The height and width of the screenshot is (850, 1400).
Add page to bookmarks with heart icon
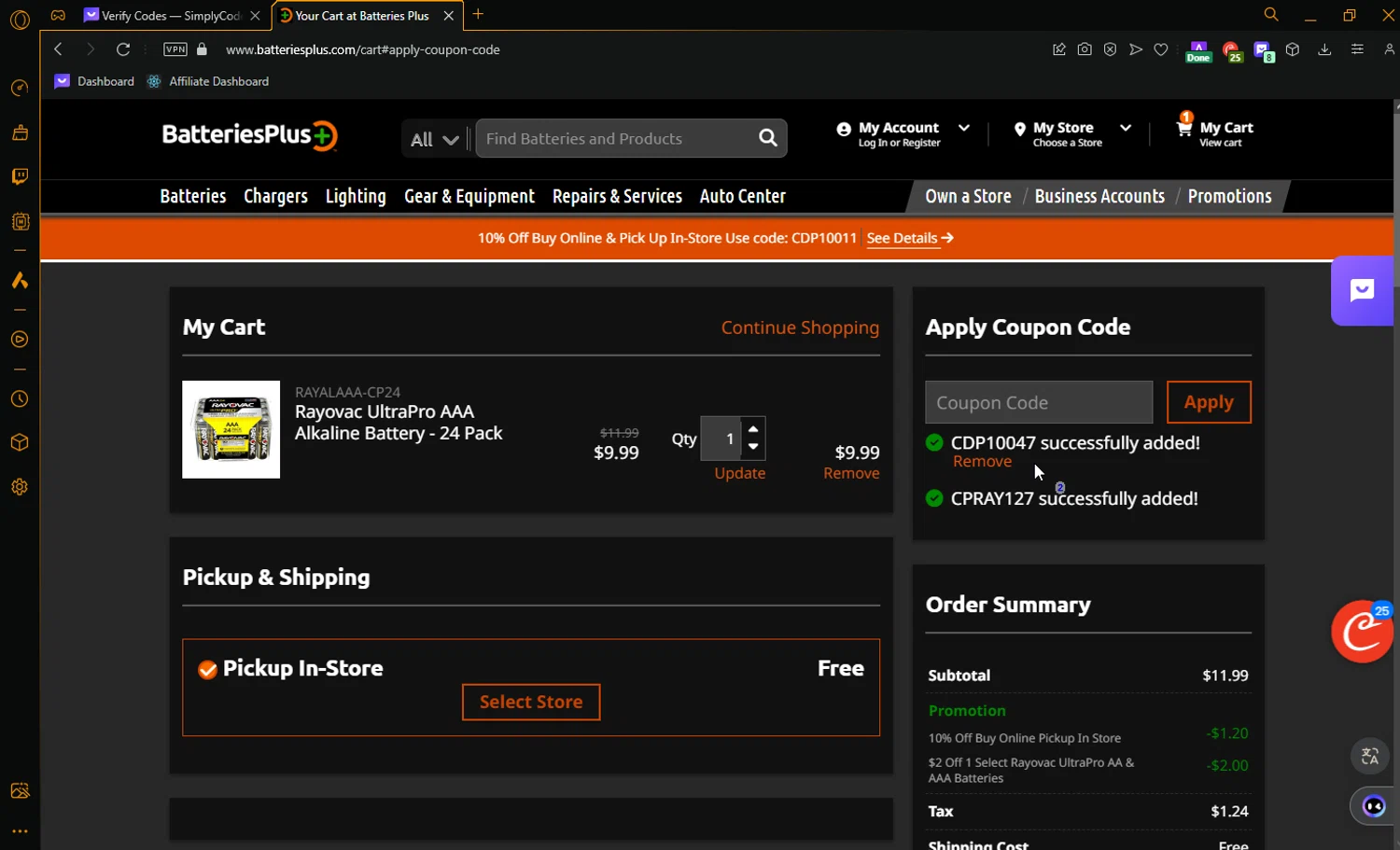[x=1161, y=49]
